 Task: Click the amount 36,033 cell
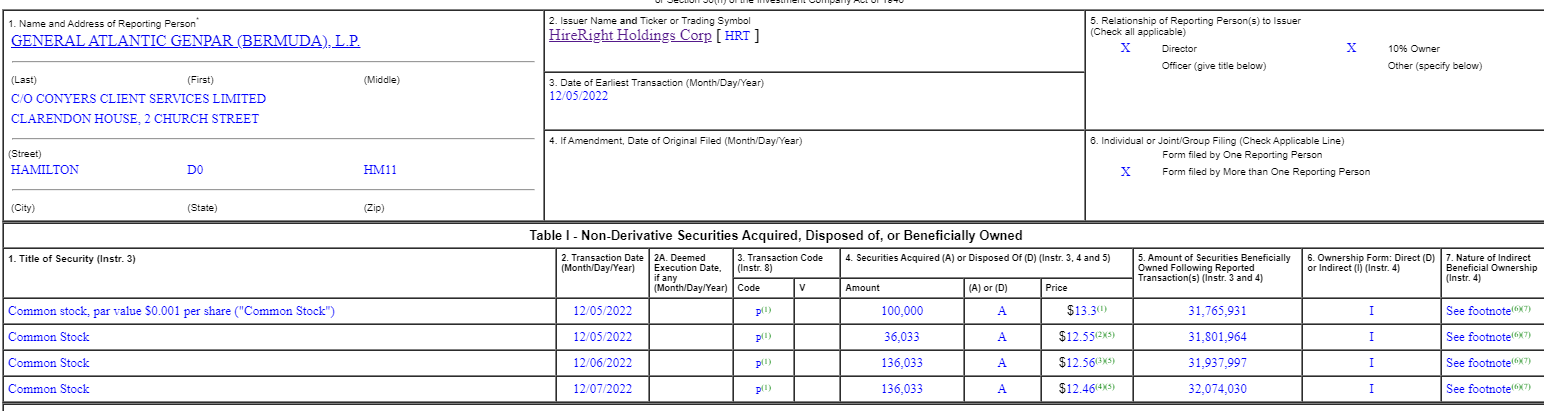tap(903, 337)
